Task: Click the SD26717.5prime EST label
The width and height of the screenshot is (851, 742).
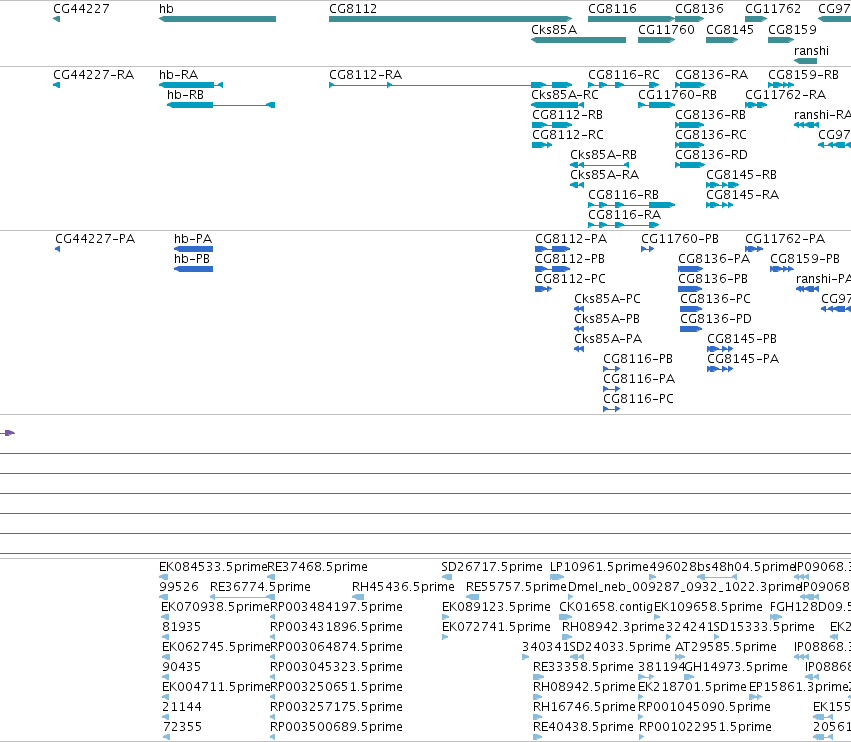Action: click(x=492, y=567)
